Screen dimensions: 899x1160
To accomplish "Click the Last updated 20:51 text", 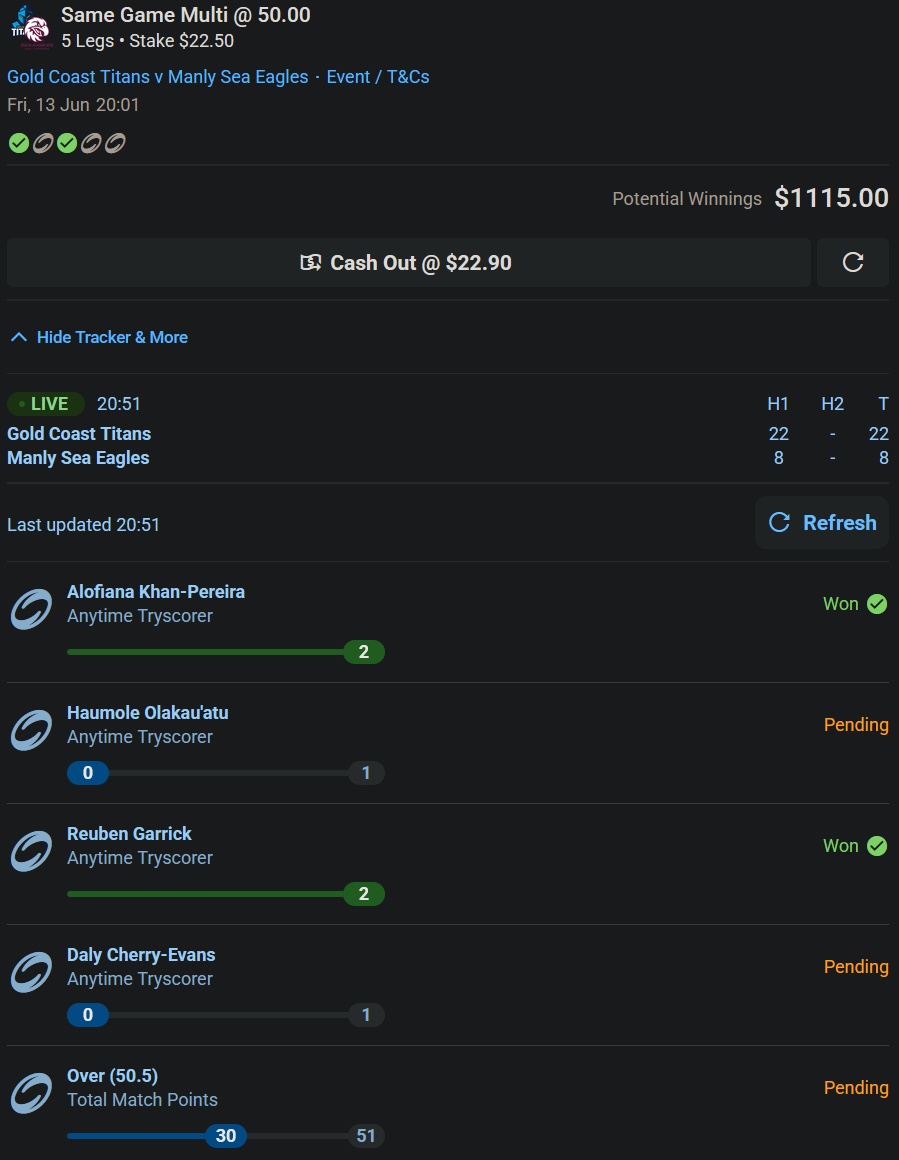I will [x=84, y=525].
